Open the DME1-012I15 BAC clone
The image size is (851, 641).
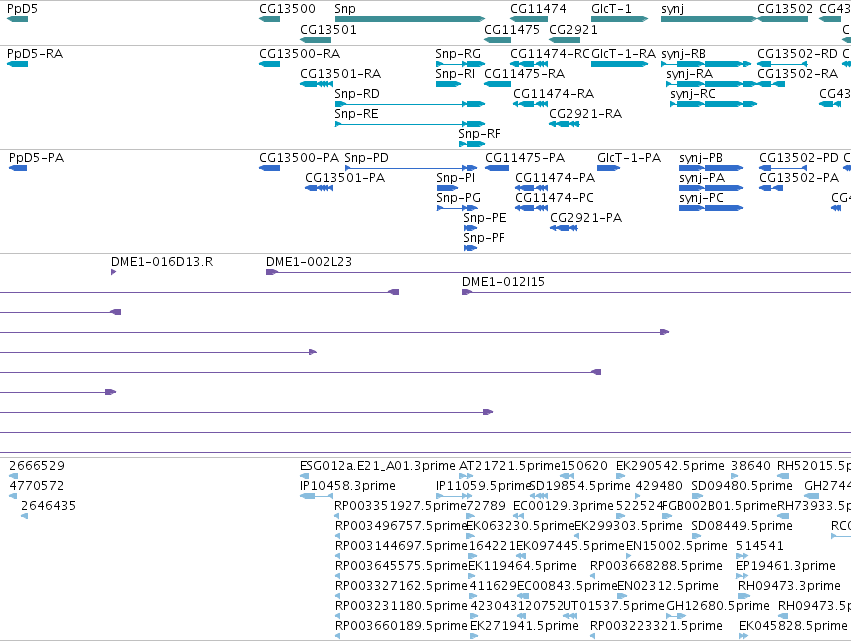656,293
